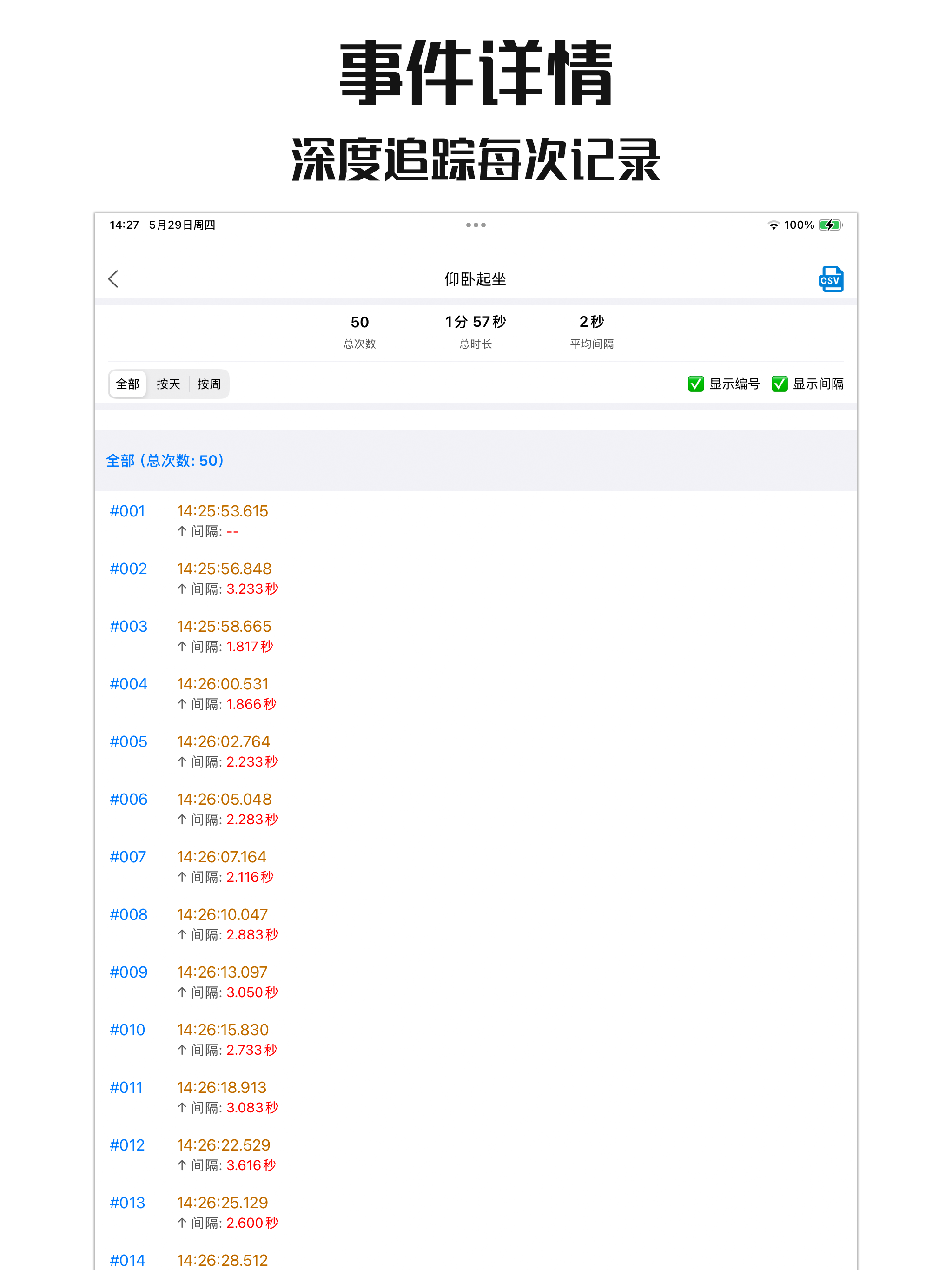Tap timestamp 14:26:25.129
The width and height of the screenshot is (952, 1270).
[x=222, y=1204]
